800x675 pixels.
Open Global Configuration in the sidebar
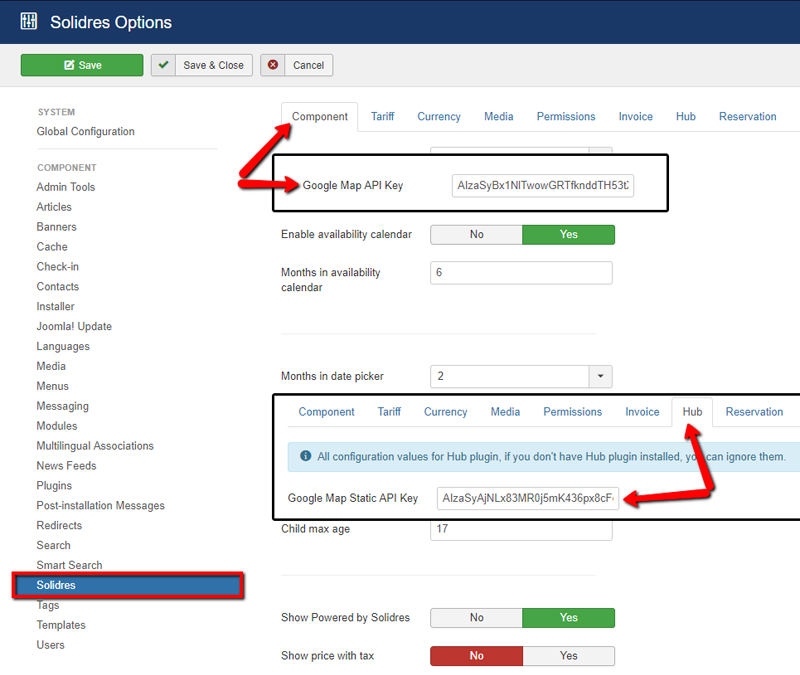[85, 132]
